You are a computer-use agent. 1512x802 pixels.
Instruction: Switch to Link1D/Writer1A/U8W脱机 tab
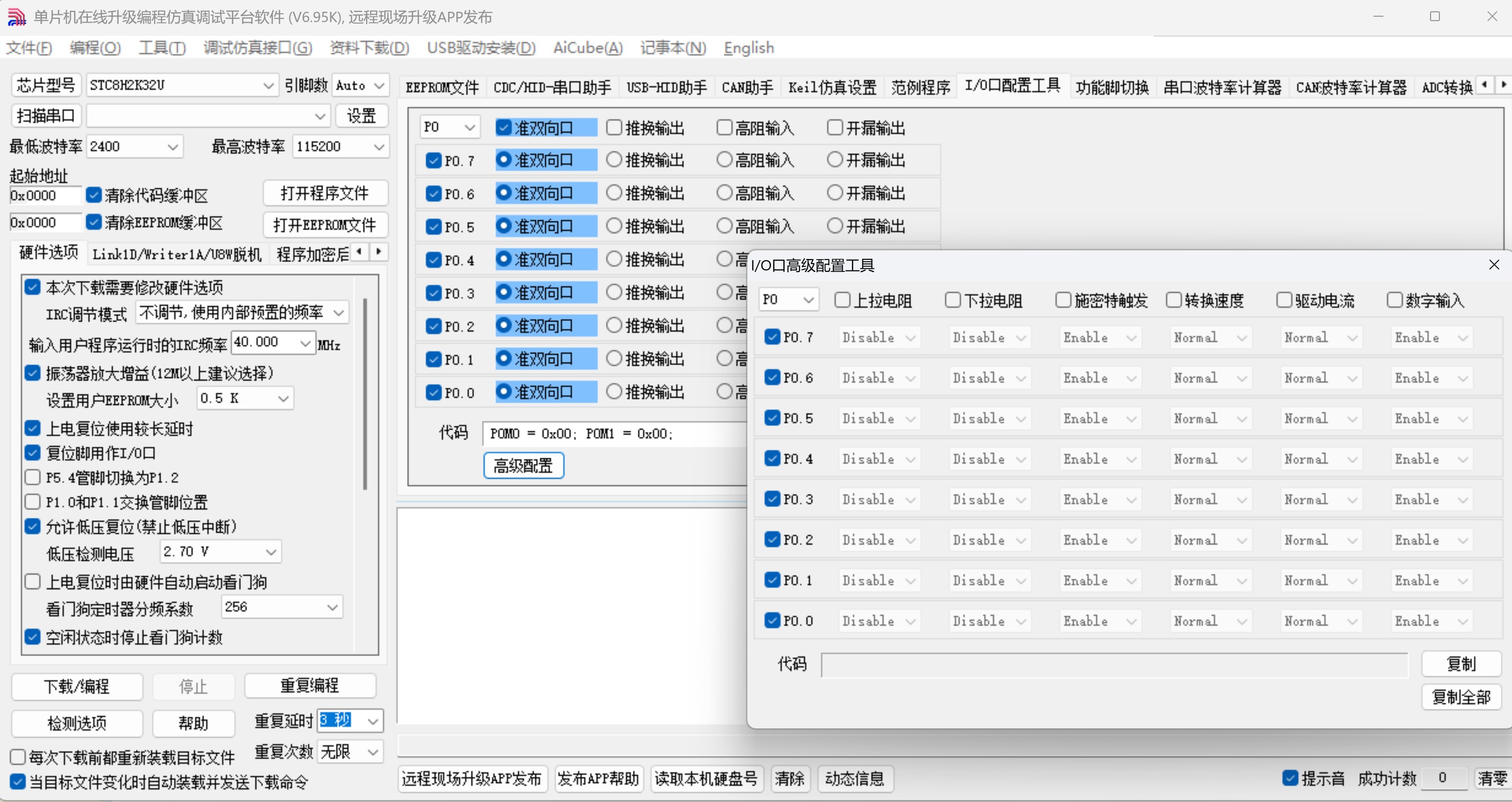[x=177, y=254]
